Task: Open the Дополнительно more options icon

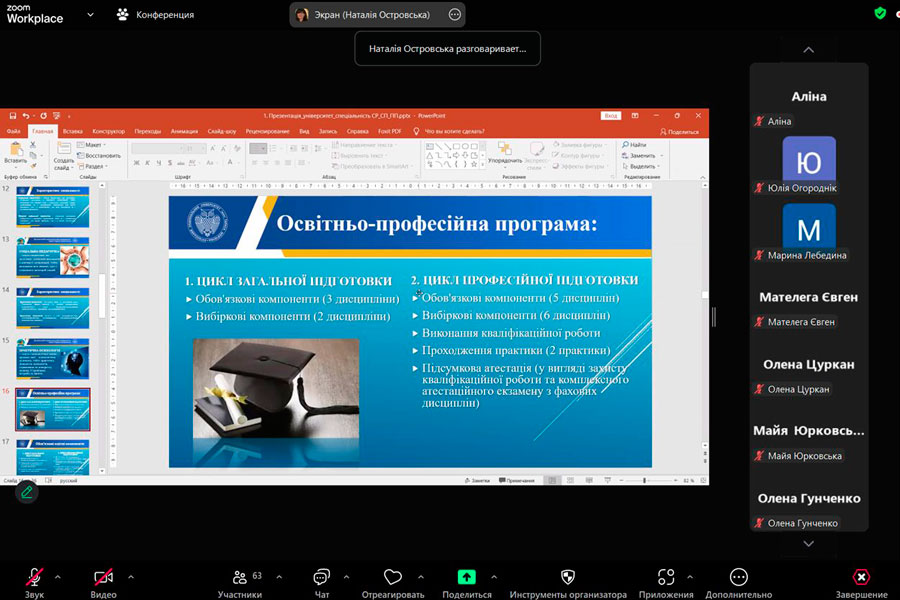Action: tap(738, 577)
